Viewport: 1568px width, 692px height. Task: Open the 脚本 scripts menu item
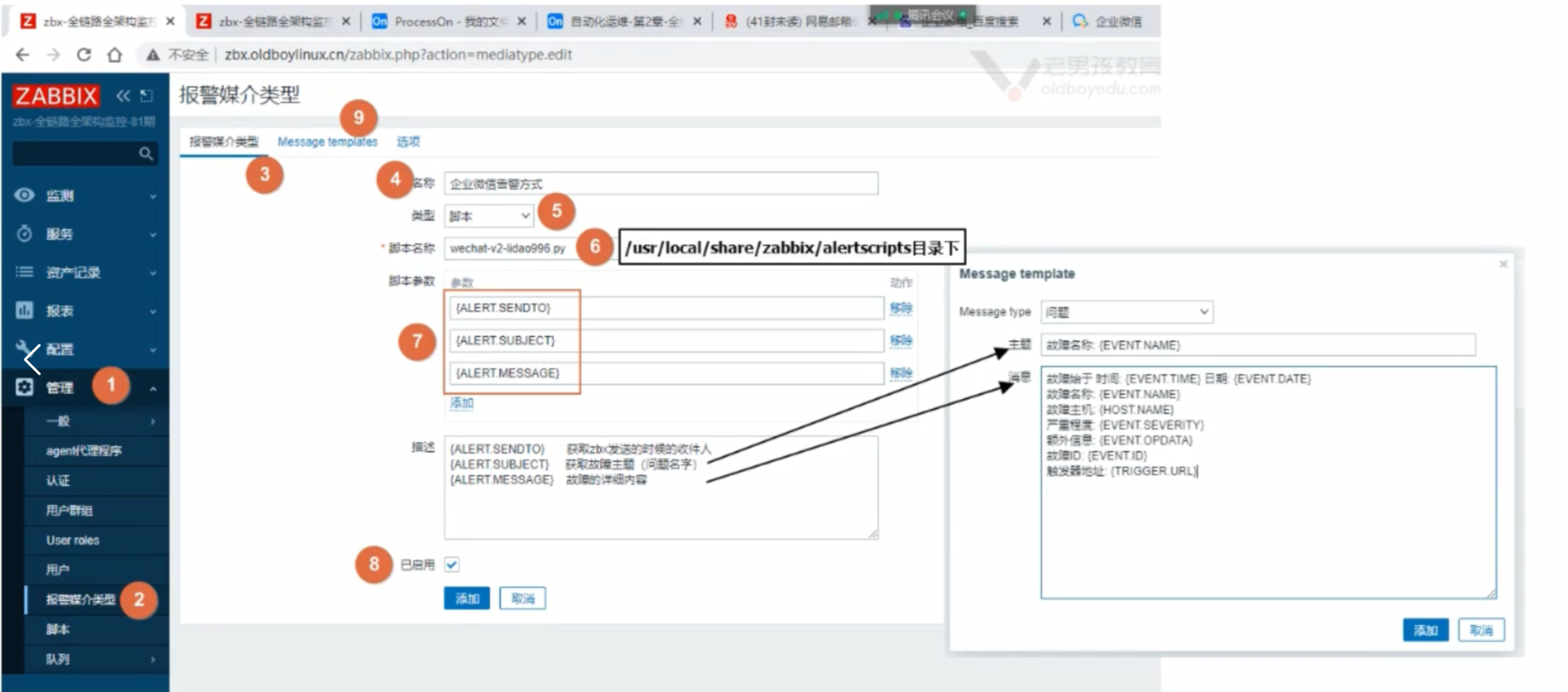(x=58, y=629)
